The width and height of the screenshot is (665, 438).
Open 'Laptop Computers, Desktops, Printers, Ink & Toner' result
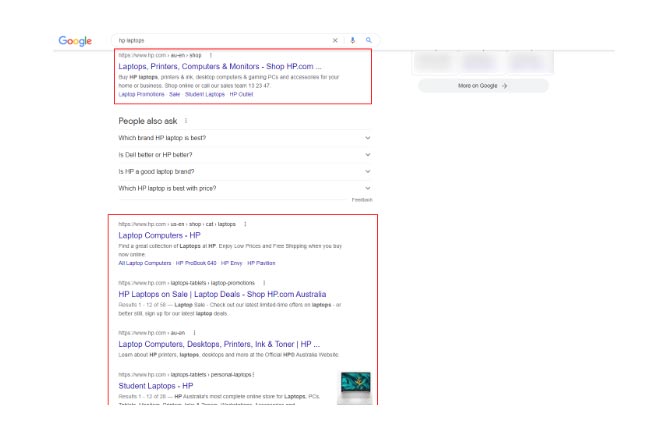[x=219, y=344]
